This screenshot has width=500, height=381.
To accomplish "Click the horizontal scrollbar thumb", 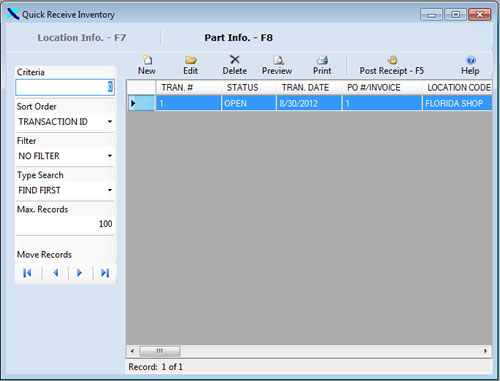I will tap(160, 351).
